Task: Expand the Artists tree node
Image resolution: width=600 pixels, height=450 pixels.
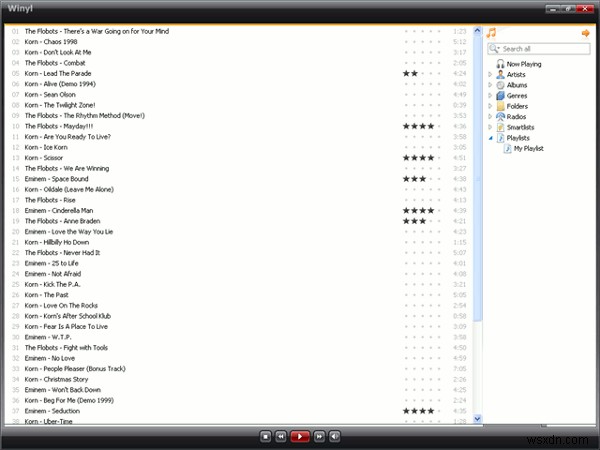Action: [490, 75]
